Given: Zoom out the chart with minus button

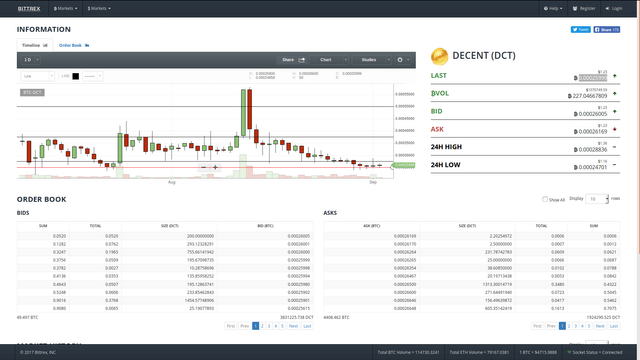Looking at the screenshot, I should tap(204, 167).
